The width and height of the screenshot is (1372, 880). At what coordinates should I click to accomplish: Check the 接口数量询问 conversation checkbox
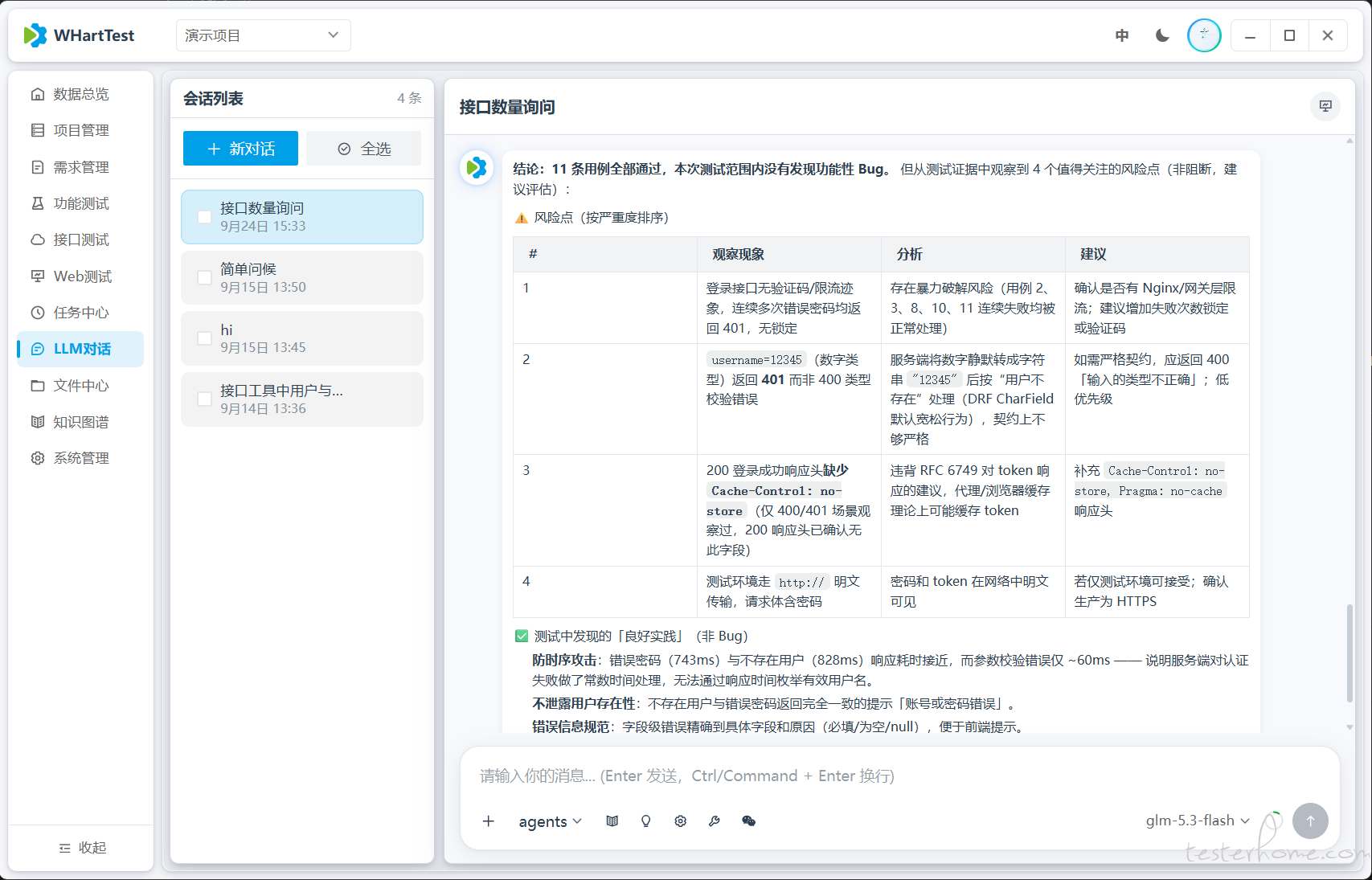204,217
